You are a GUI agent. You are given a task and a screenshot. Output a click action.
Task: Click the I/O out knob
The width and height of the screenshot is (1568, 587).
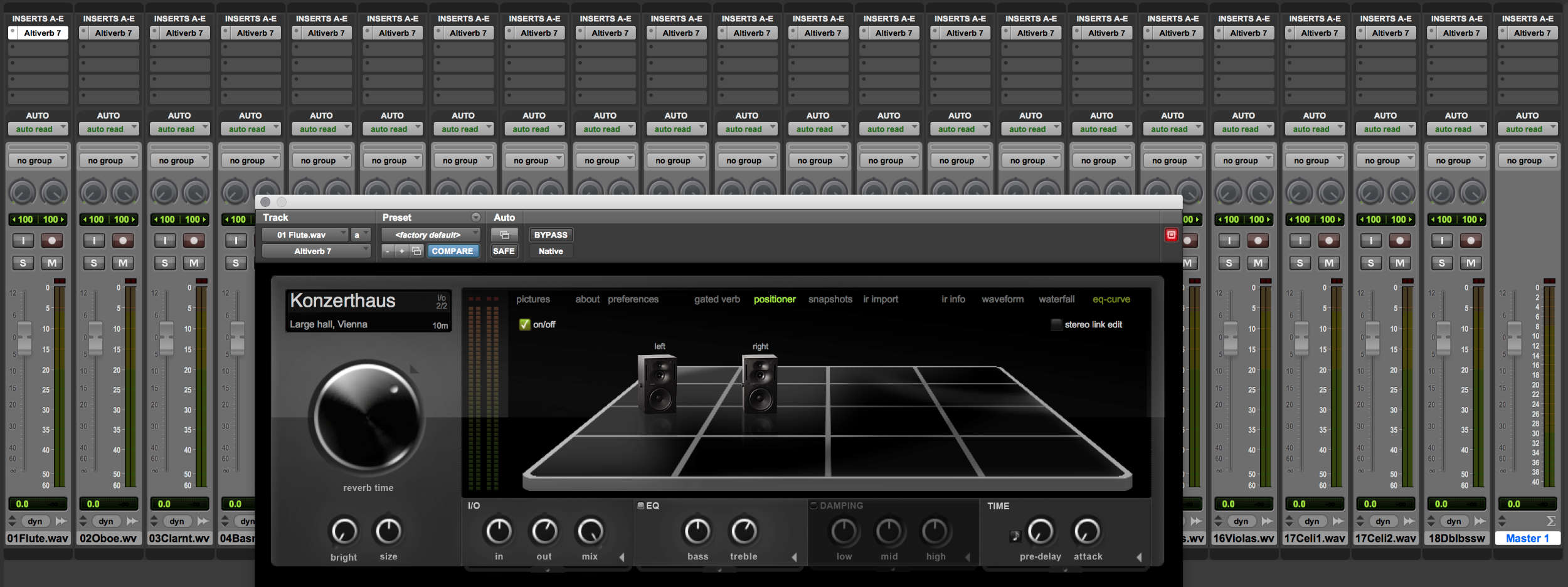pos(544,531)
